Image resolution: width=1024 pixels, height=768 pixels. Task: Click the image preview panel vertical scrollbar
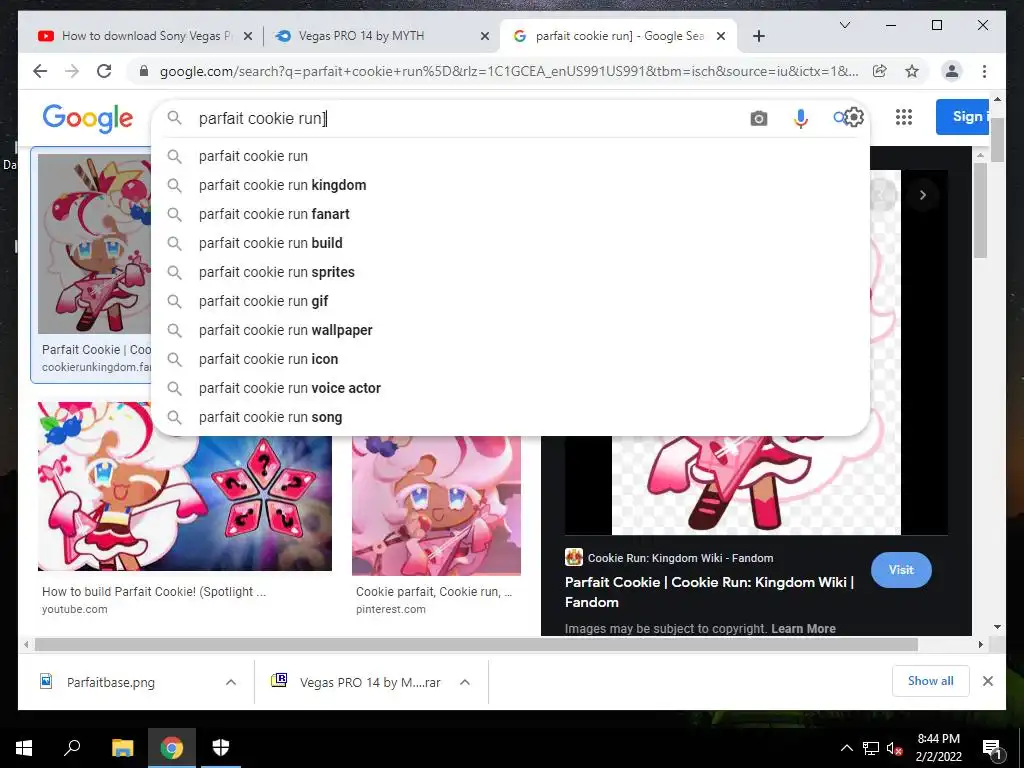click(x=979, y=210)
